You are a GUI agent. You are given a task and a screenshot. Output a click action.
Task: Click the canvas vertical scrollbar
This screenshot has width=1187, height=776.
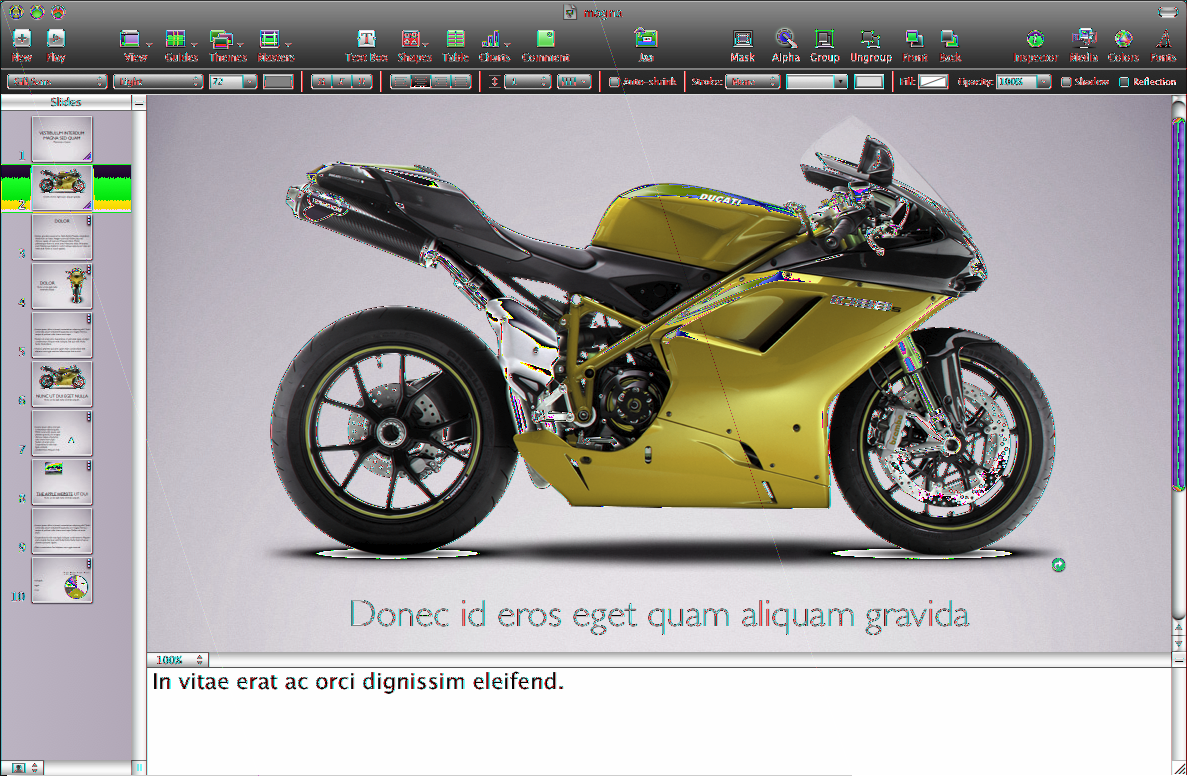point(1178,304)
